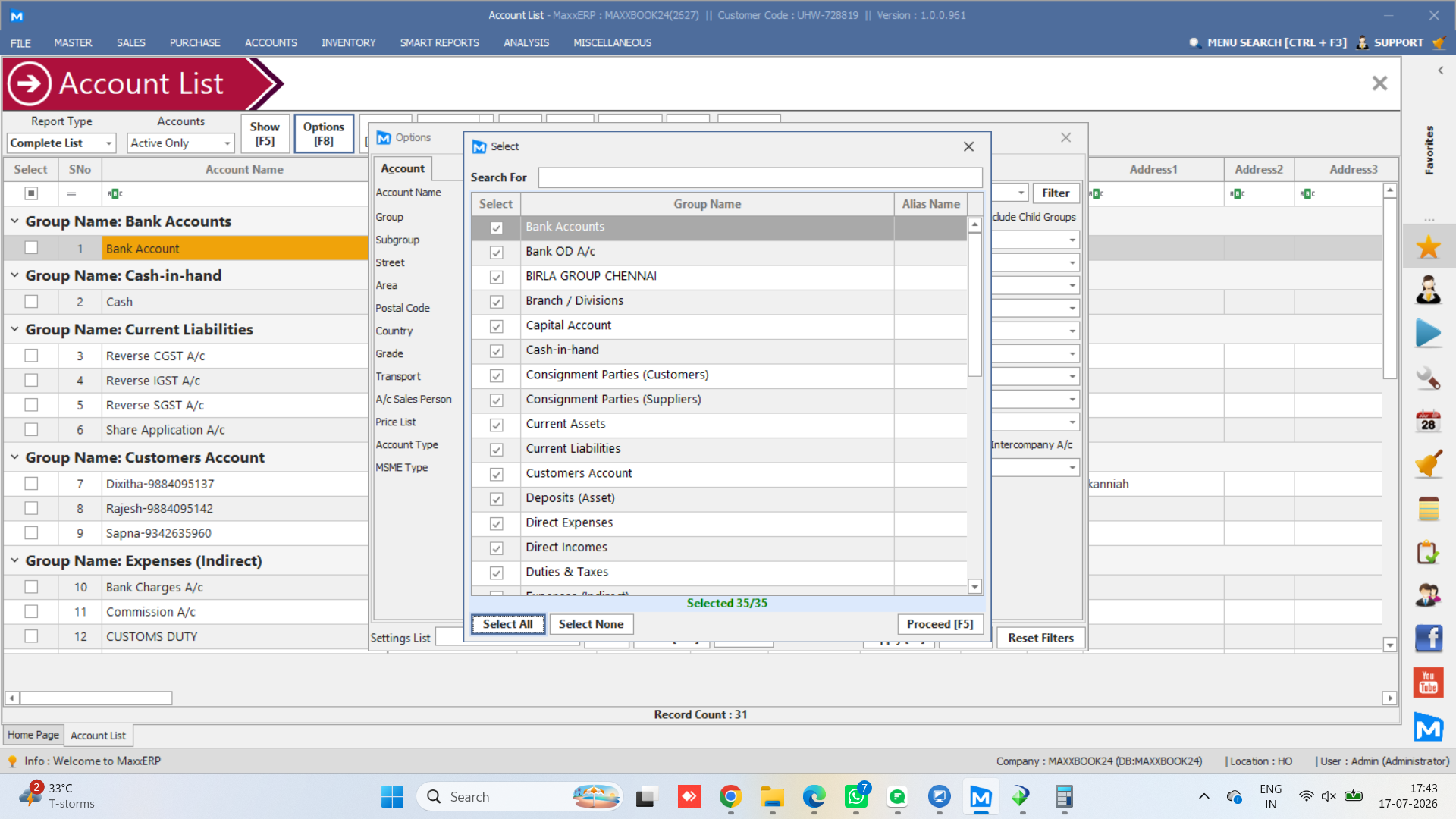Click the broom cleanup icon in the sidebar
The width and height of the screenshot is (1456, 819).
(x=1428, y=465)
